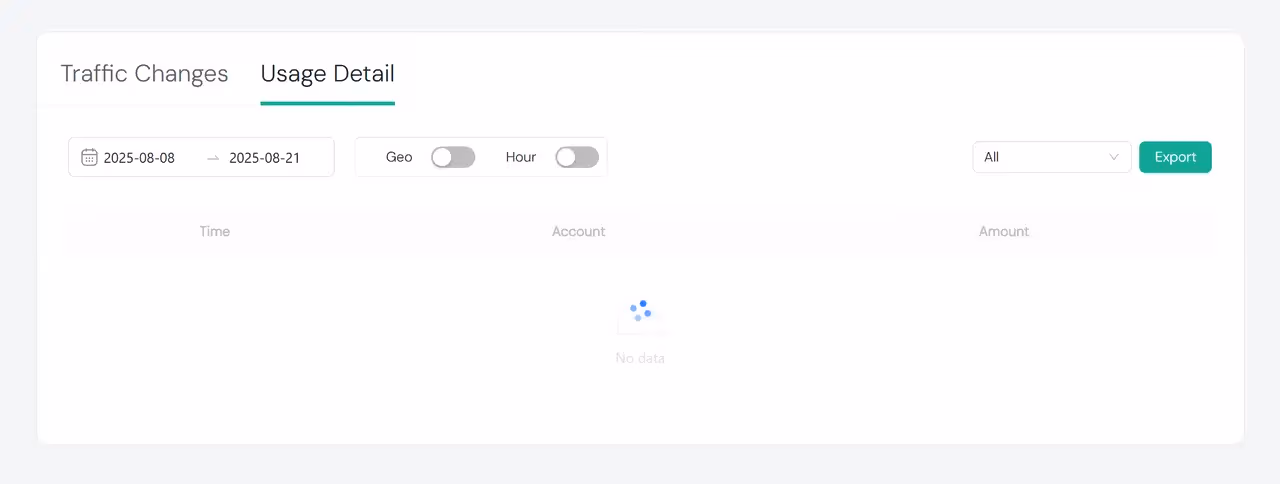1280x484 pixels.
Task: Click the Hour label text
Action: (x=521, y=157)
